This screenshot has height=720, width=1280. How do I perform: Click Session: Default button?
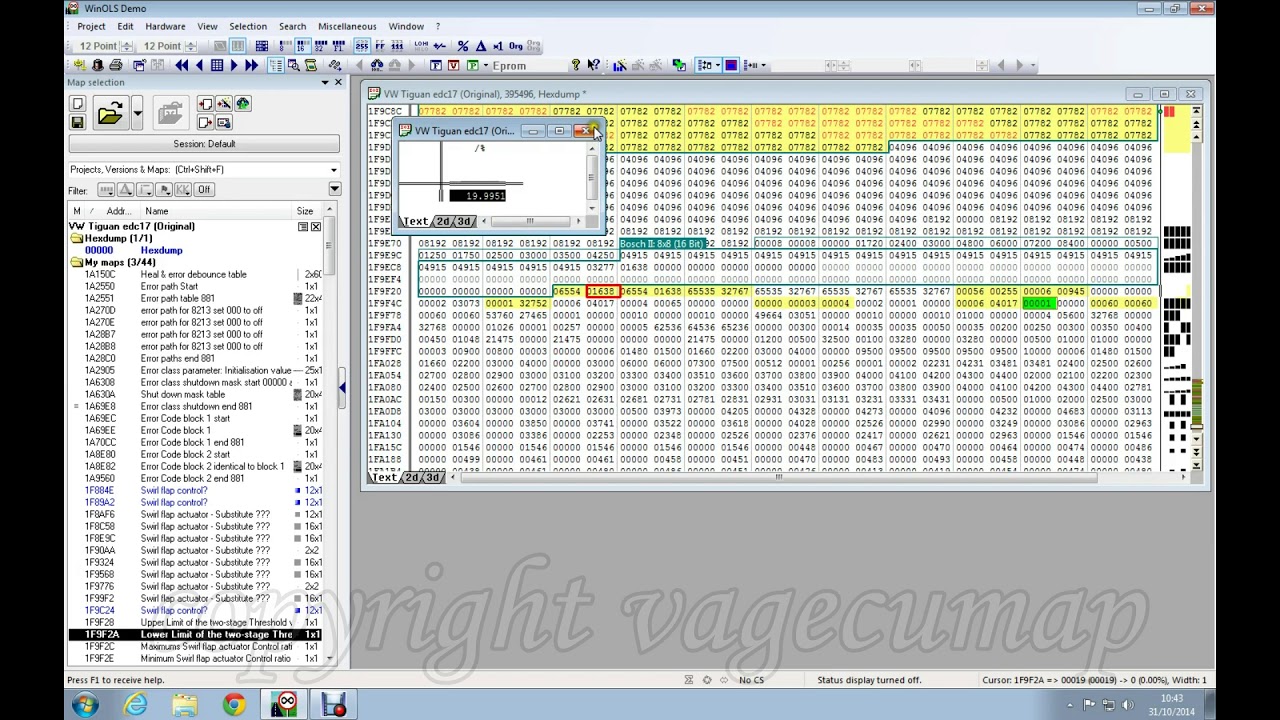coord(204,144)
